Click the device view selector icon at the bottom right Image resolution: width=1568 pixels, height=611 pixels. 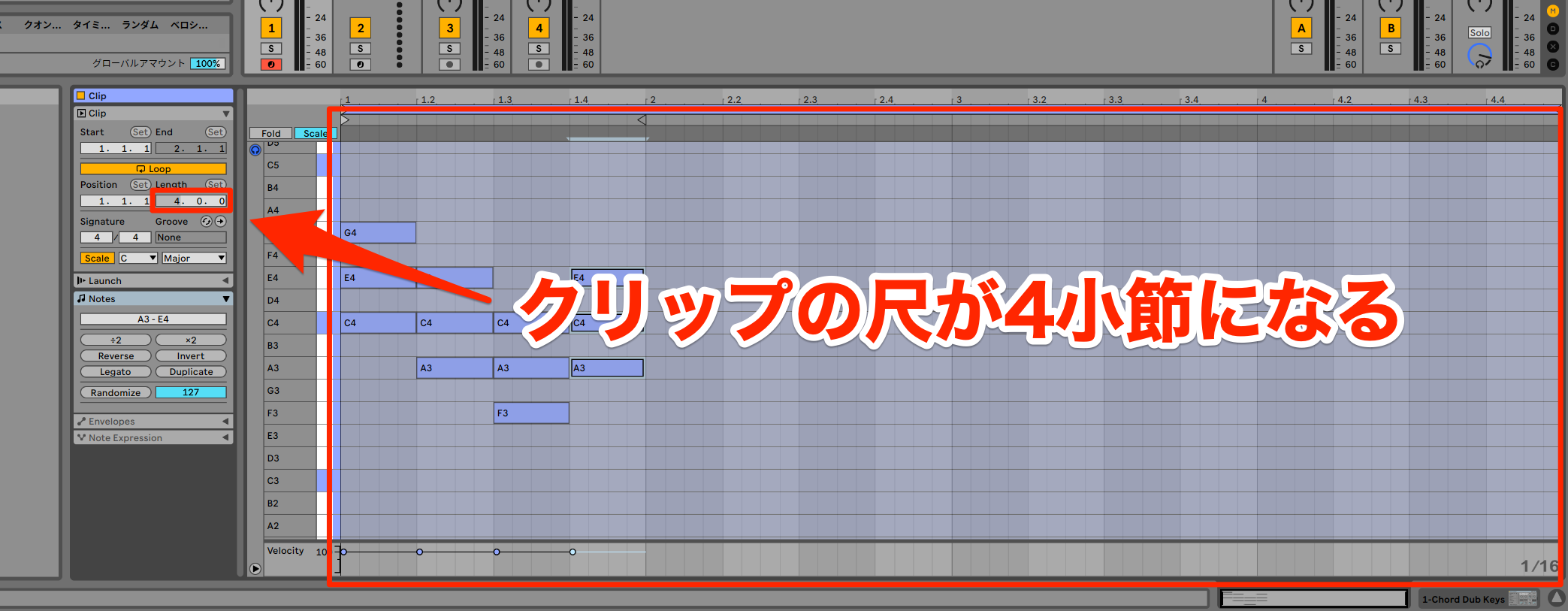pyautogui.click(x=1523, y=598)
